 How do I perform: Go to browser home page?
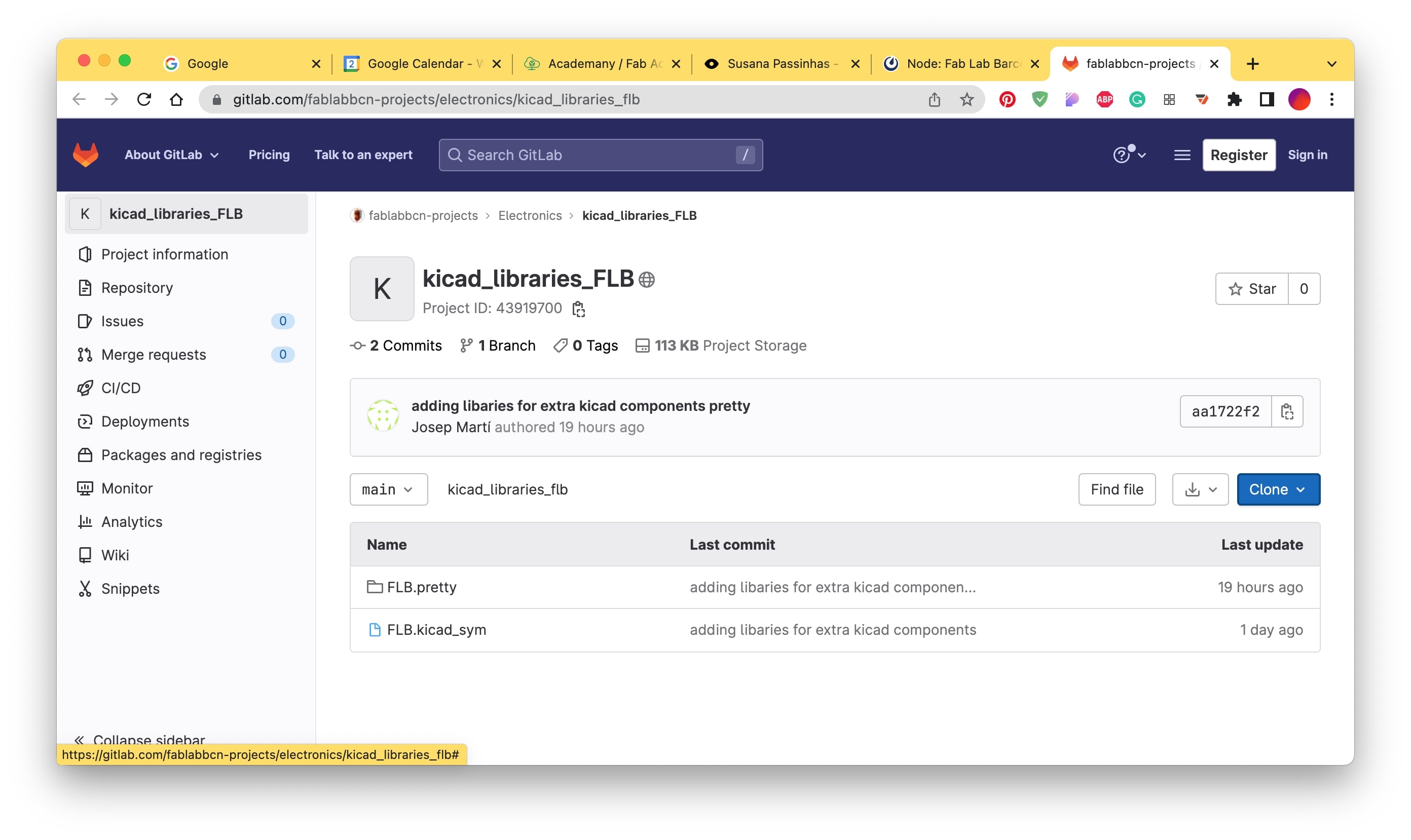tap(176, 100)
